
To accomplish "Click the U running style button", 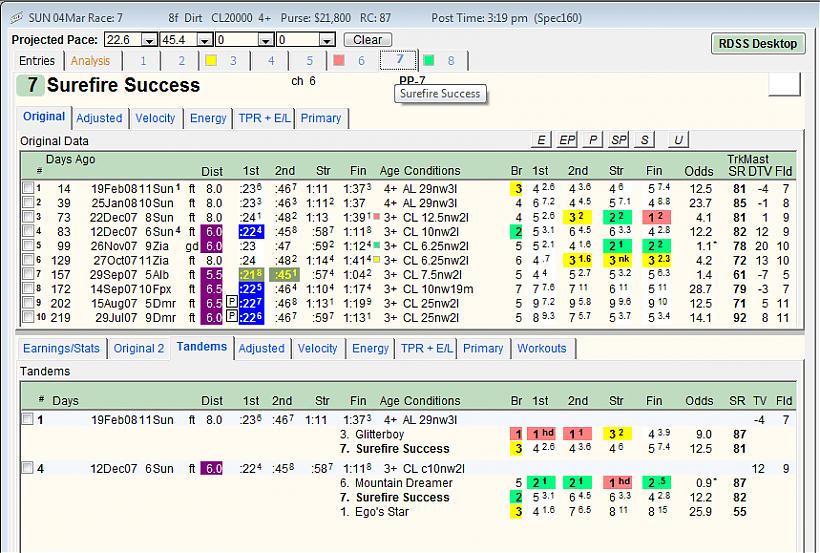I will tap(678, 140).
